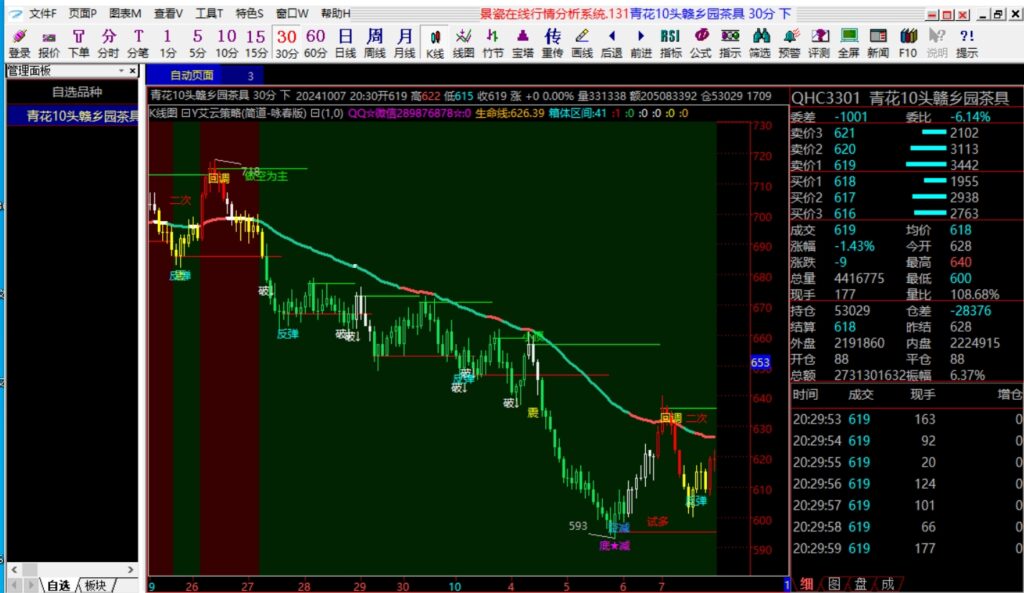The image size is (1024, 593).
Task: Click the 登录 login icon
Action: pyautogui.click(x=19, y=43)
